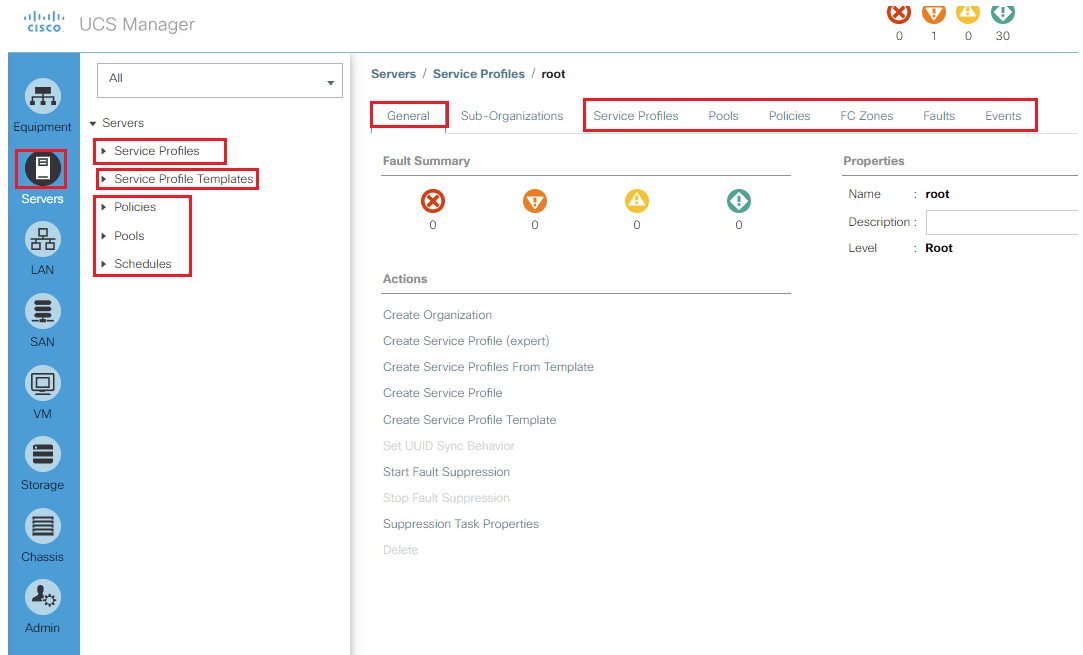The width and height of the screenshot is (1083, 655).
Task: Open the Faults tab
Action: (x=939, y=115)
